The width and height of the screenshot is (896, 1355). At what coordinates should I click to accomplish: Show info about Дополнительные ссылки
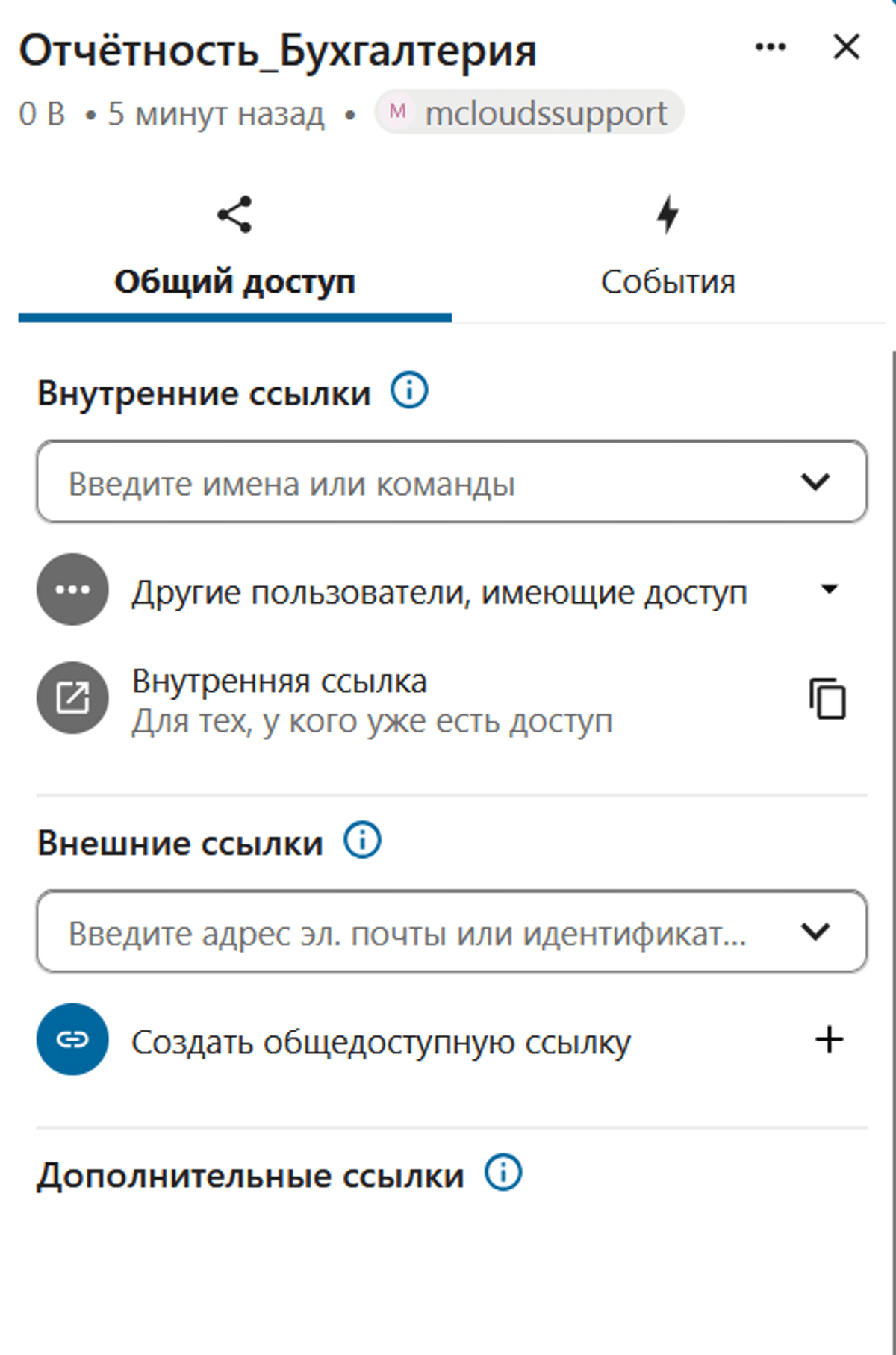[503, 1173]
